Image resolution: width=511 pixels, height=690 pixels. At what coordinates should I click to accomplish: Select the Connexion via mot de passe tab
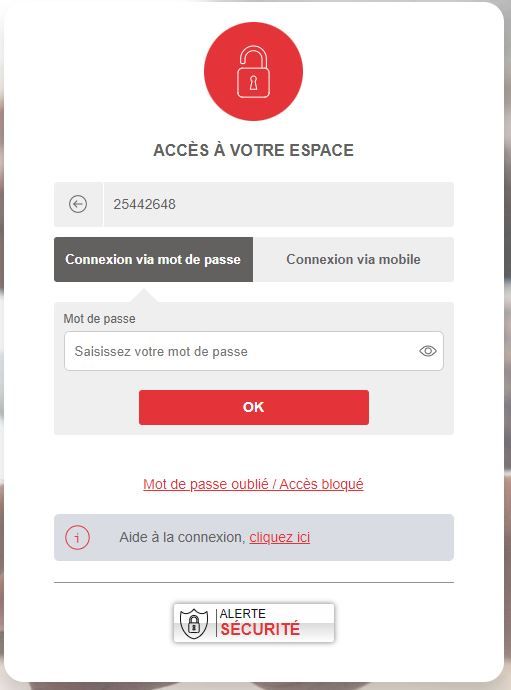pos(153,259)
